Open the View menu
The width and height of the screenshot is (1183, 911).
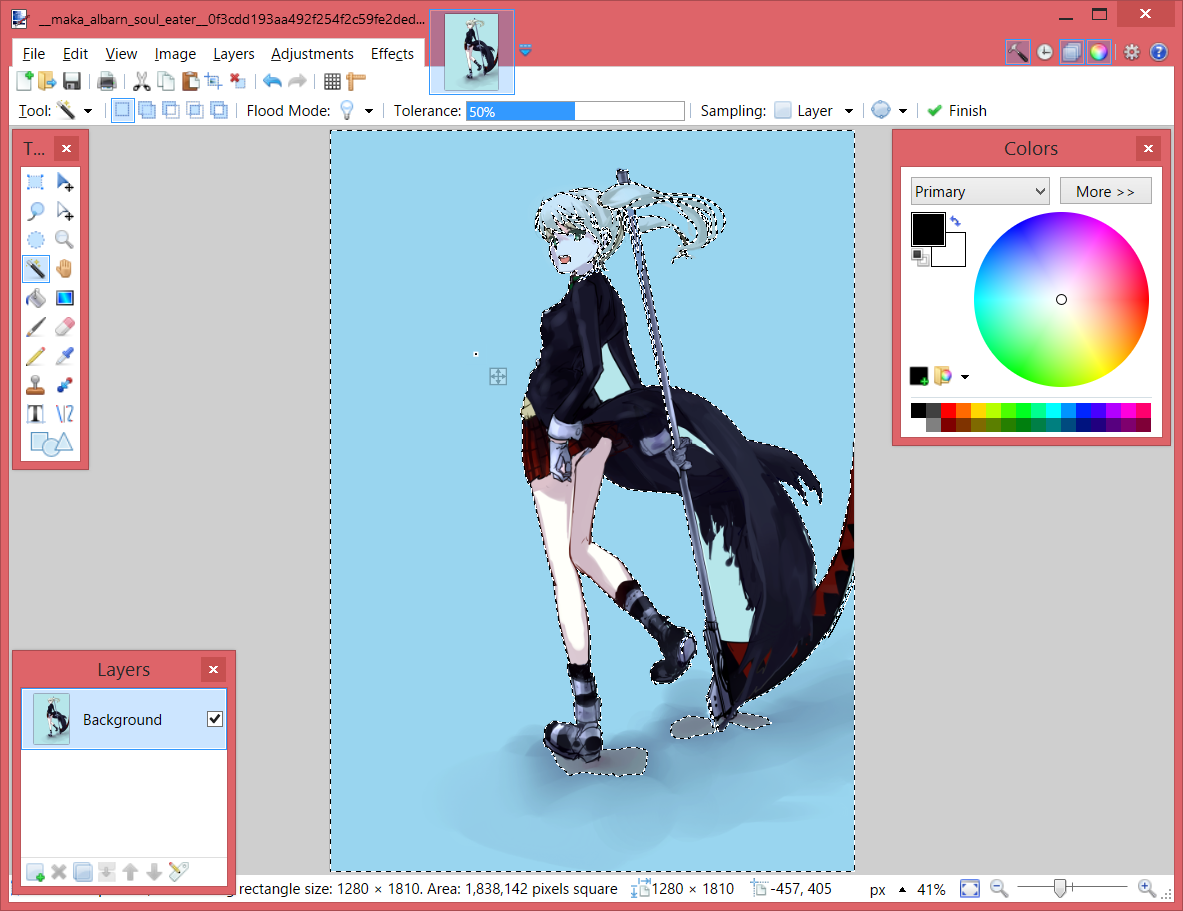pos(121,54)
